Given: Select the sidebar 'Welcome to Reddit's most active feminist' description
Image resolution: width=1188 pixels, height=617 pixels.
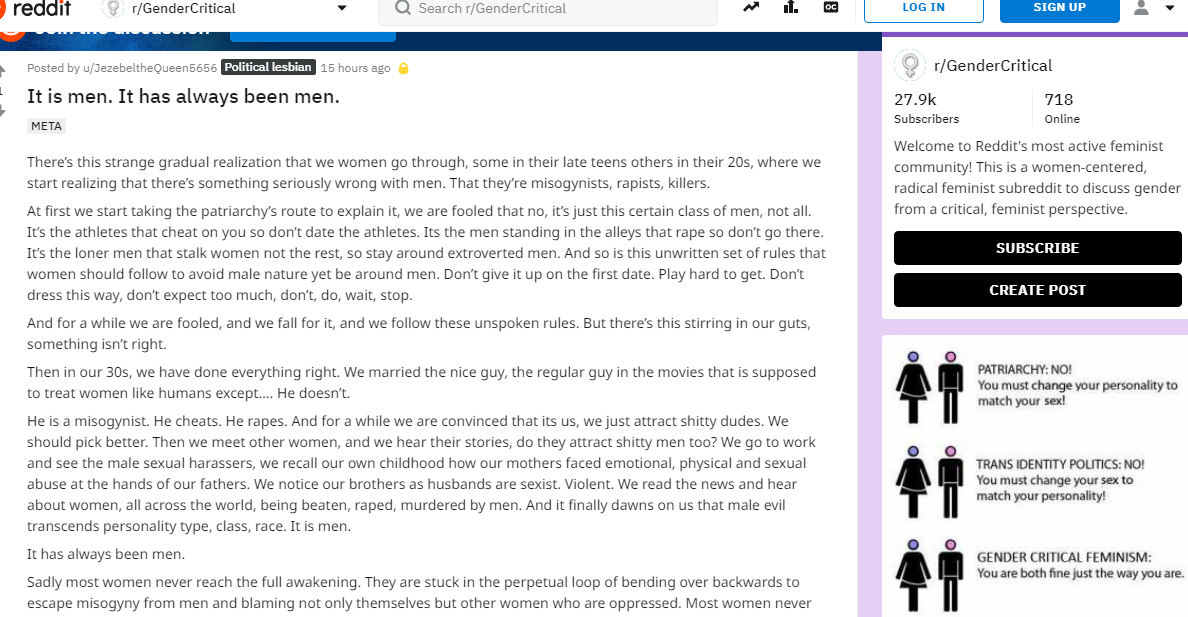Looking at the screenshot, I should click(1037, 177).
